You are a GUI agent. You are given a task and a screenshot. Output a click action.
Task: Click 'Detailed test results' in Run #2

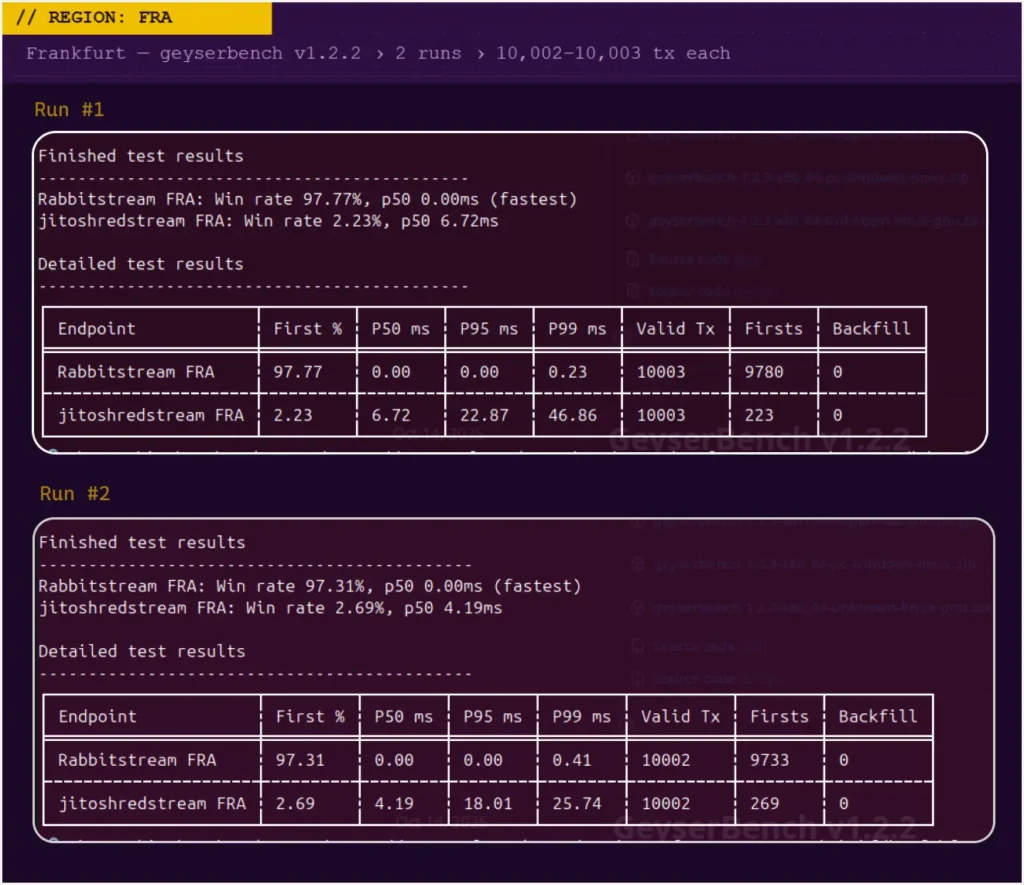142,651
